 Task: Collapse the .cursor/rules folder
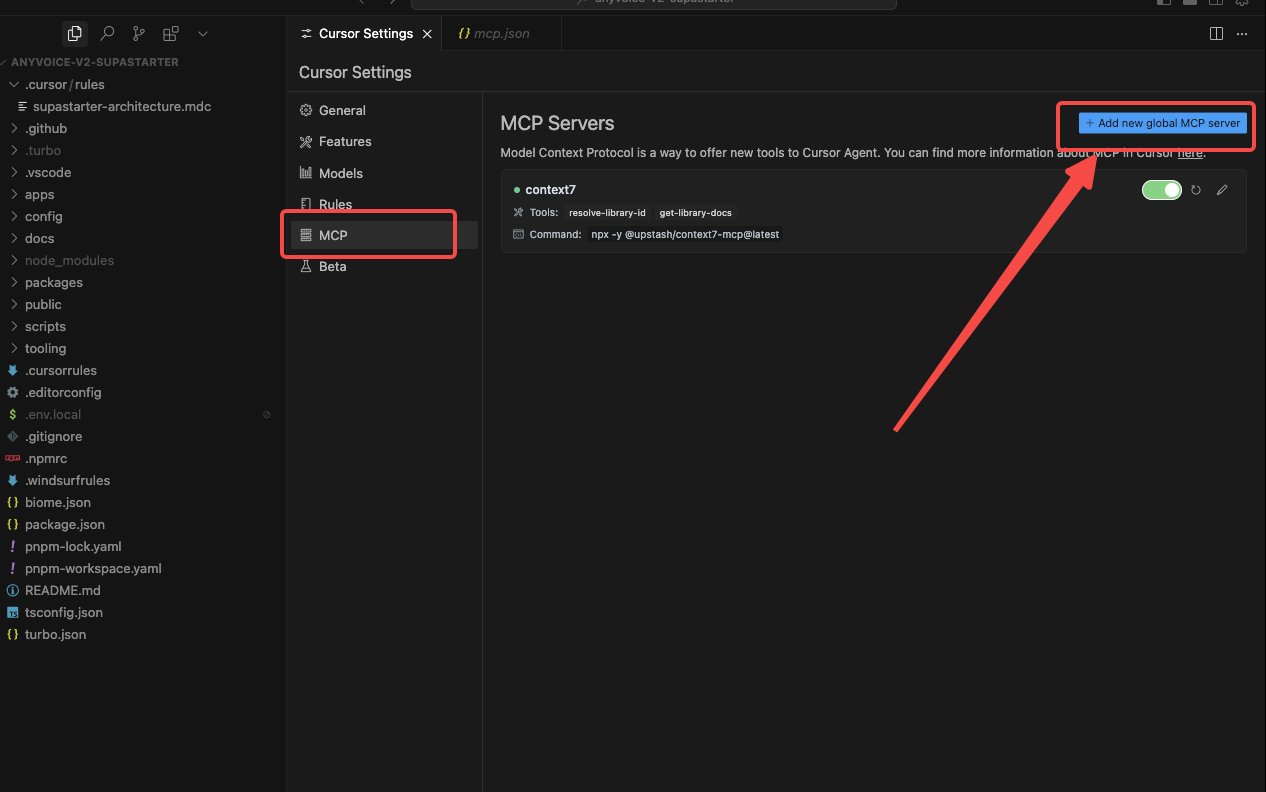[64, 84]
